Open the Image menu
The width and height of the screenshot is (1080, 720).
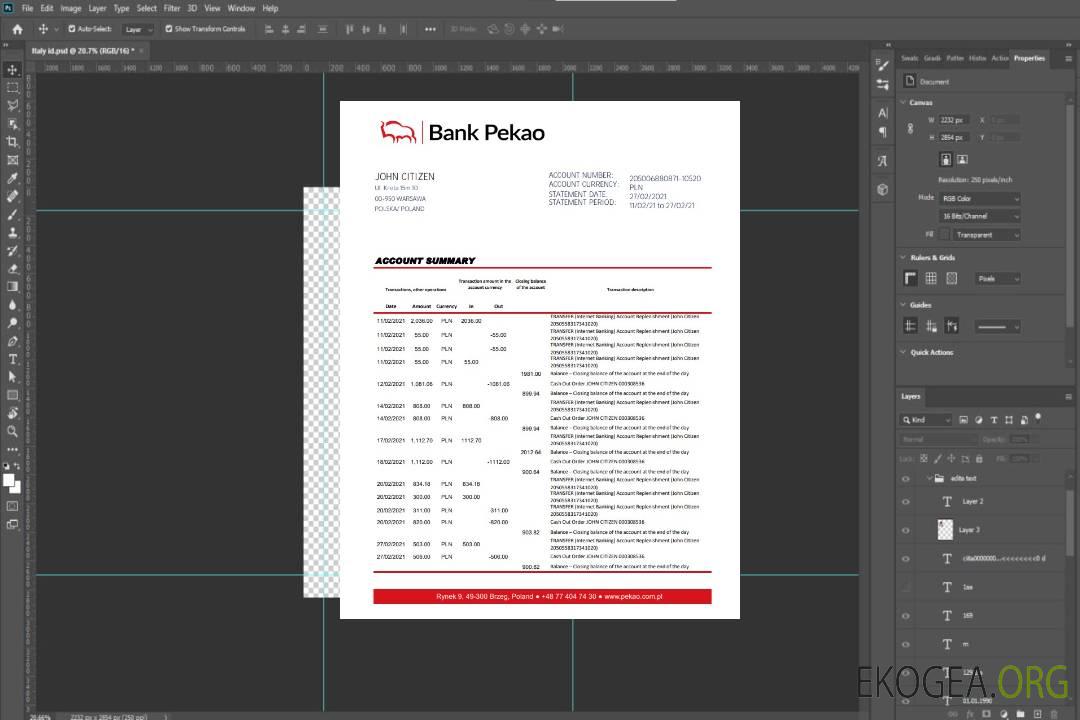coord(71,8)
